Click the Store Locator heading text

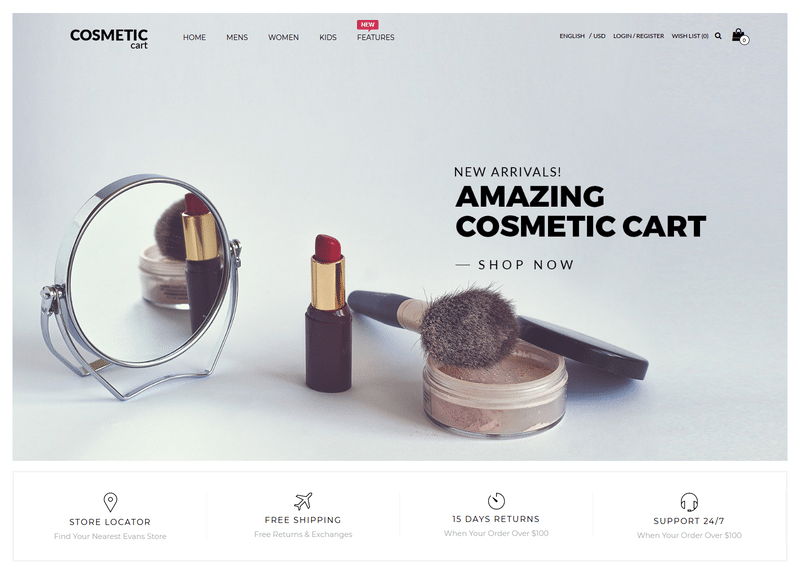point(110,522)
